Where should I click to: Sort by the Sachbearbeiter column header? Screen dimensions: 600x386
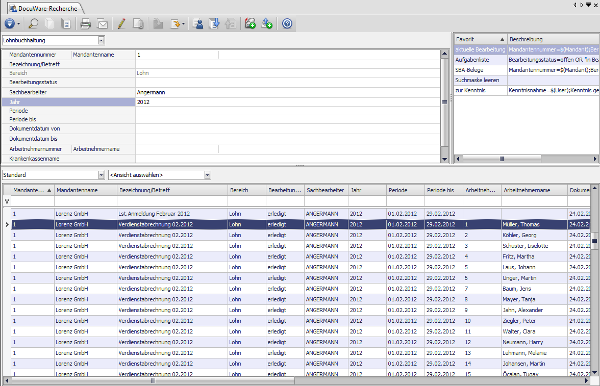tap(326, 190)
